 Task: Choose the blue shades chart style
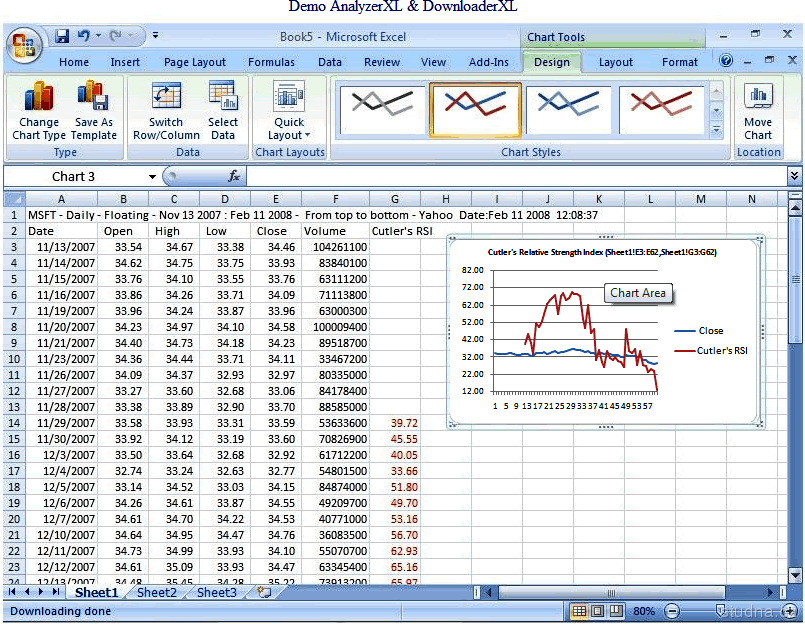point(568,109)
